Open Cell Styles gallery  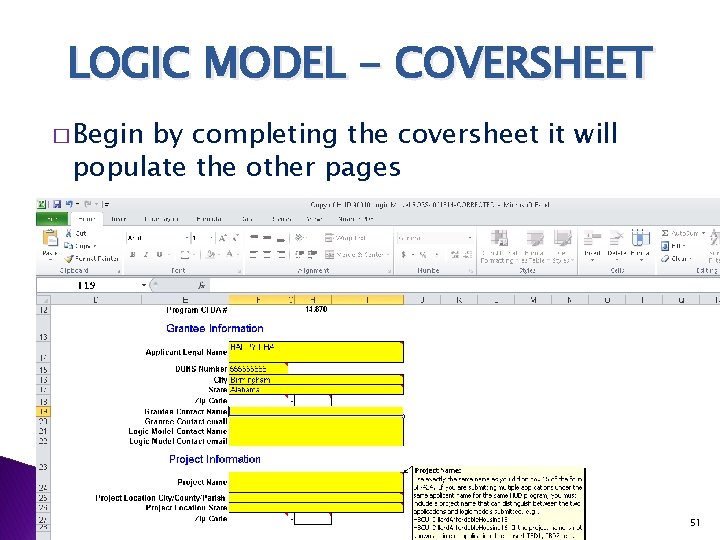tap(562, 247)
